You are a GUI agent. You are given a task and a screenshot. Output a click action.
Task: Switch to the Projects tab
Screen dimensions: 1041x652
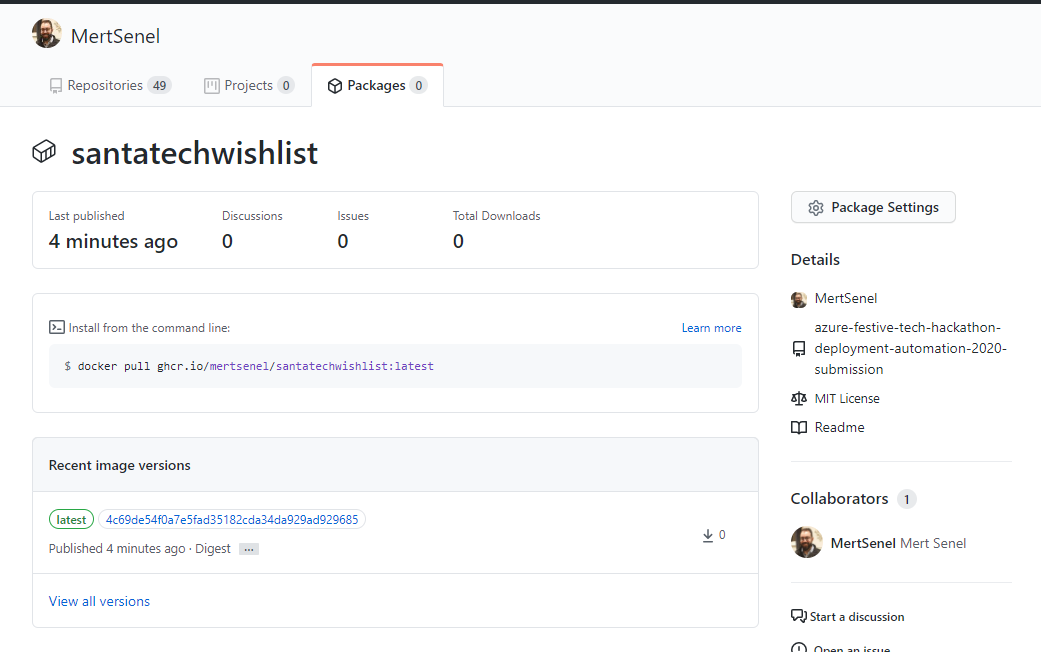[x=249, y=86]
